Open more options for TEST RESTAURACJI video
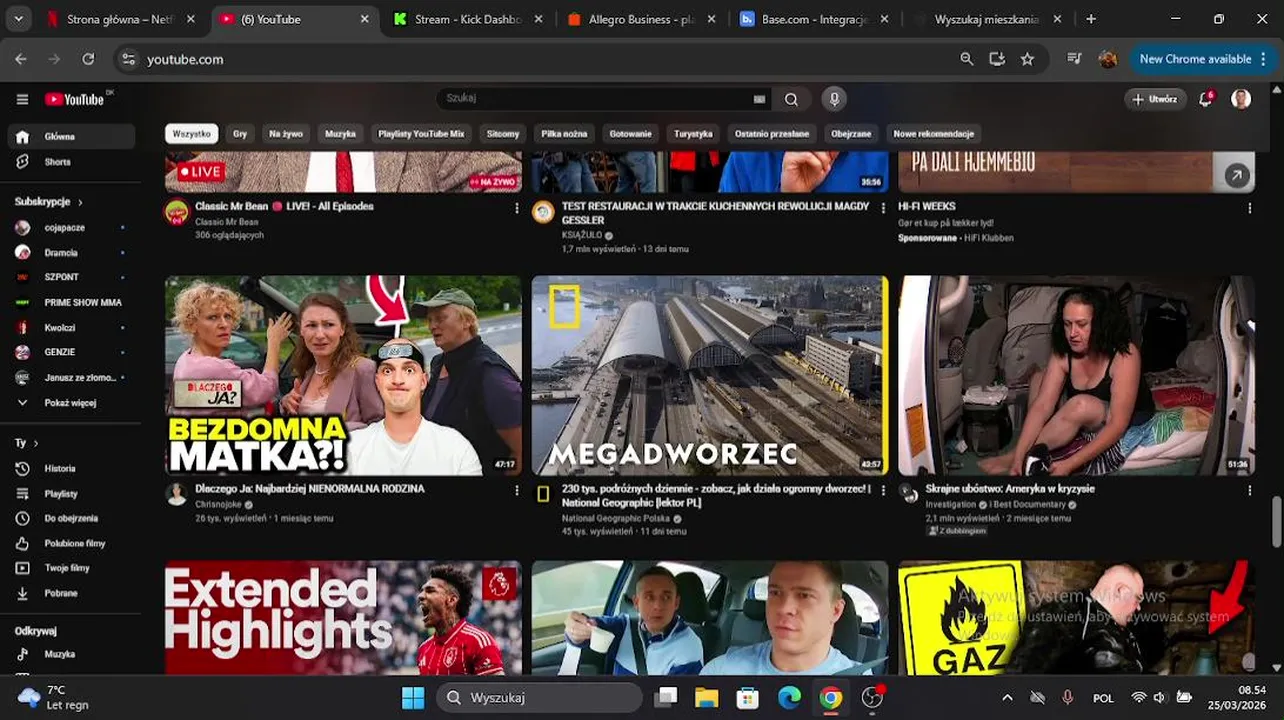This screenshot has height=720, width=1284. (x=882, y=208)
